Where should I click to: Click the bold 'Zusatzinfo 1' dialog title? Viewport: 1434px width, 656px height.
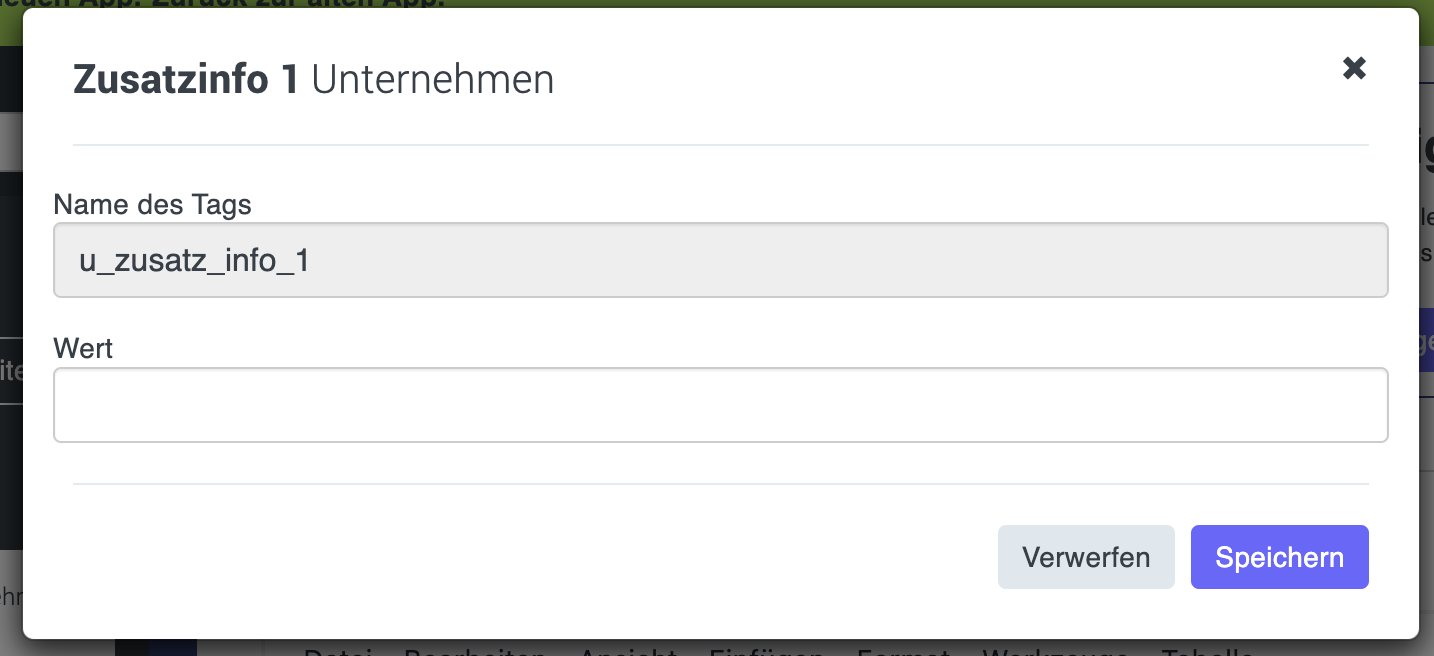tap(186, 80)
